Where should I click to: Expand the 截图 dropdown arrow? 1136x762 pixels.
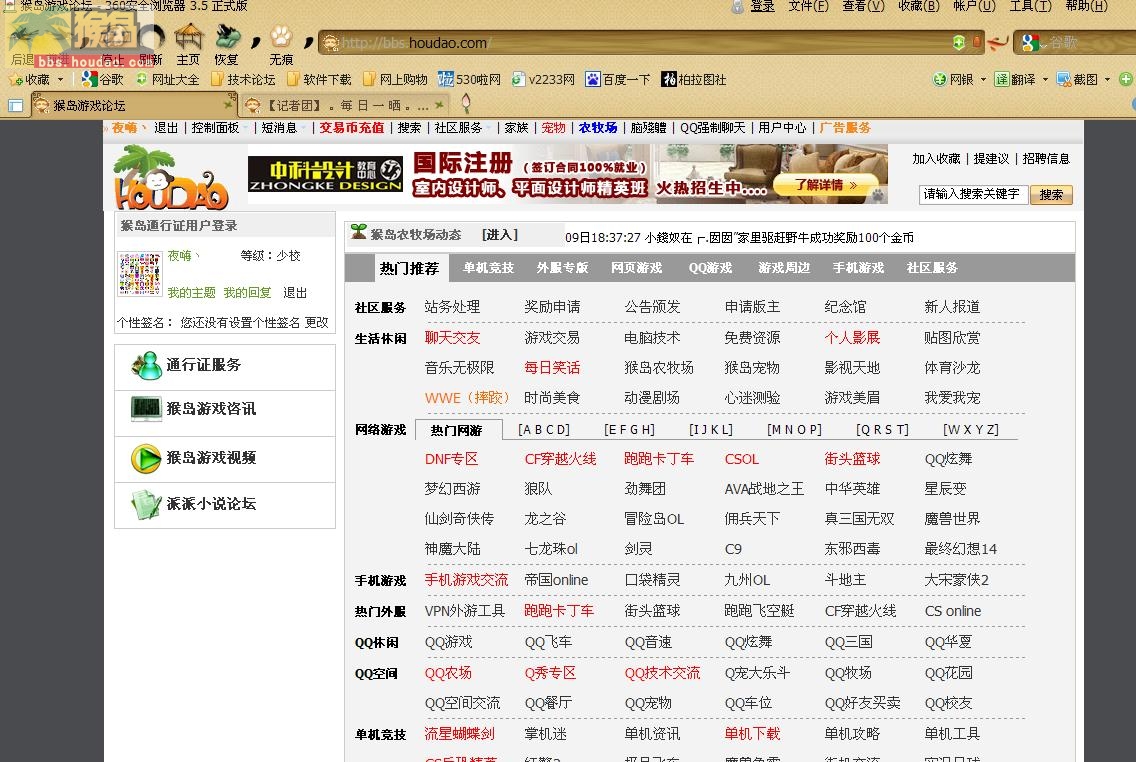(x=1107, y=80)
